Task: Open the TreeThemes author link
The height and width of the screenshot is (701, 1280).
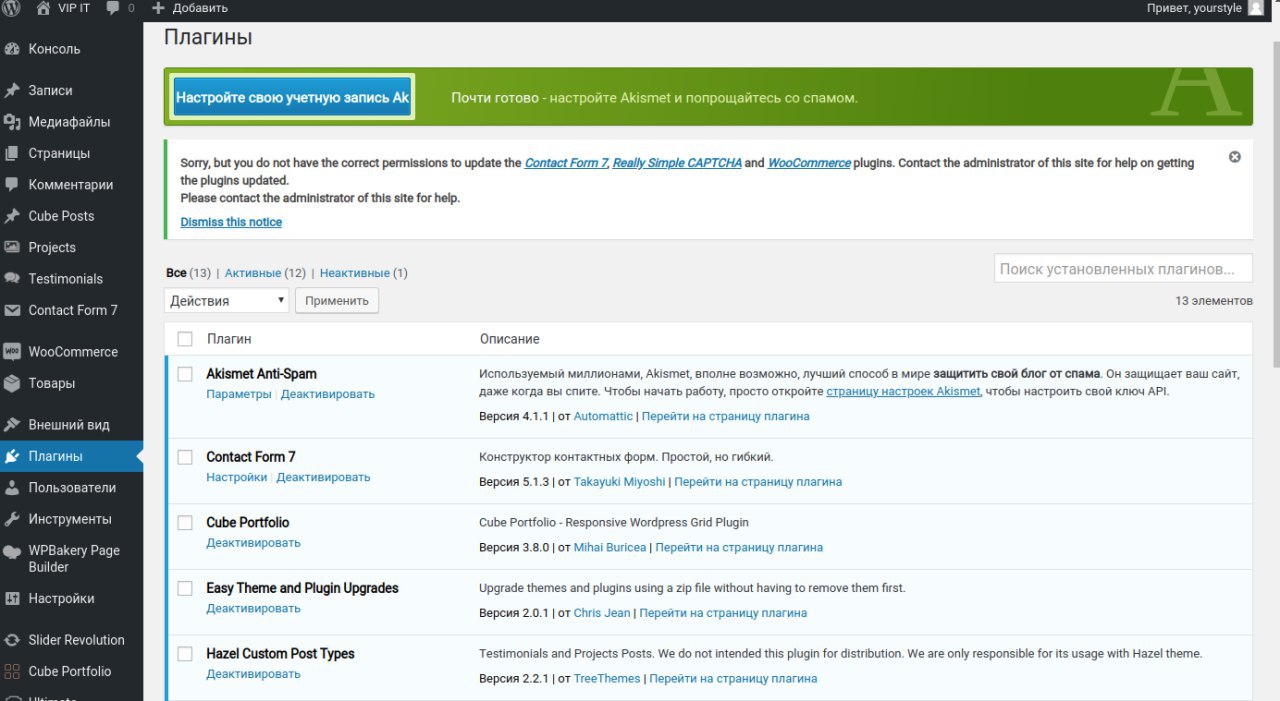Action: pos(607,679)
